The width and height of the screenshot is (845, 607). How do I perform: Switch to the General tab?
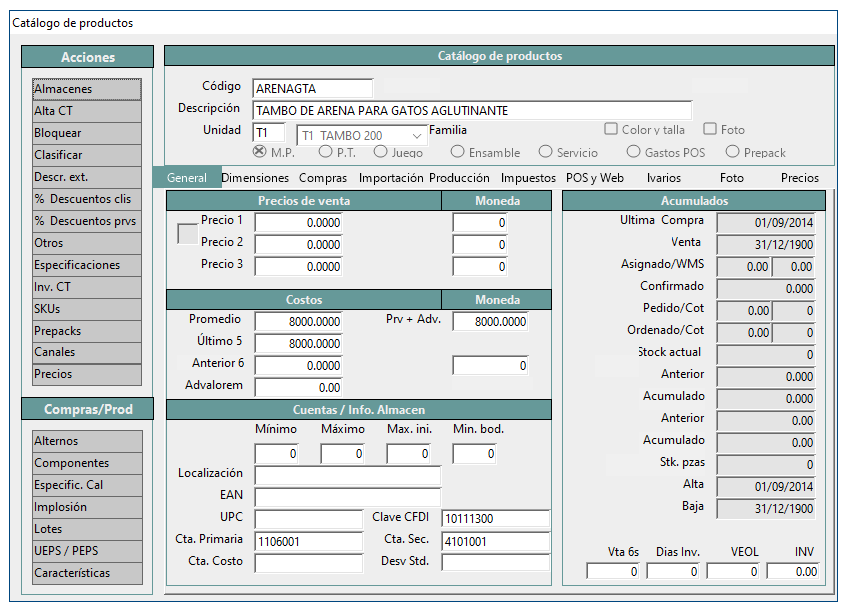pos(186,177)
